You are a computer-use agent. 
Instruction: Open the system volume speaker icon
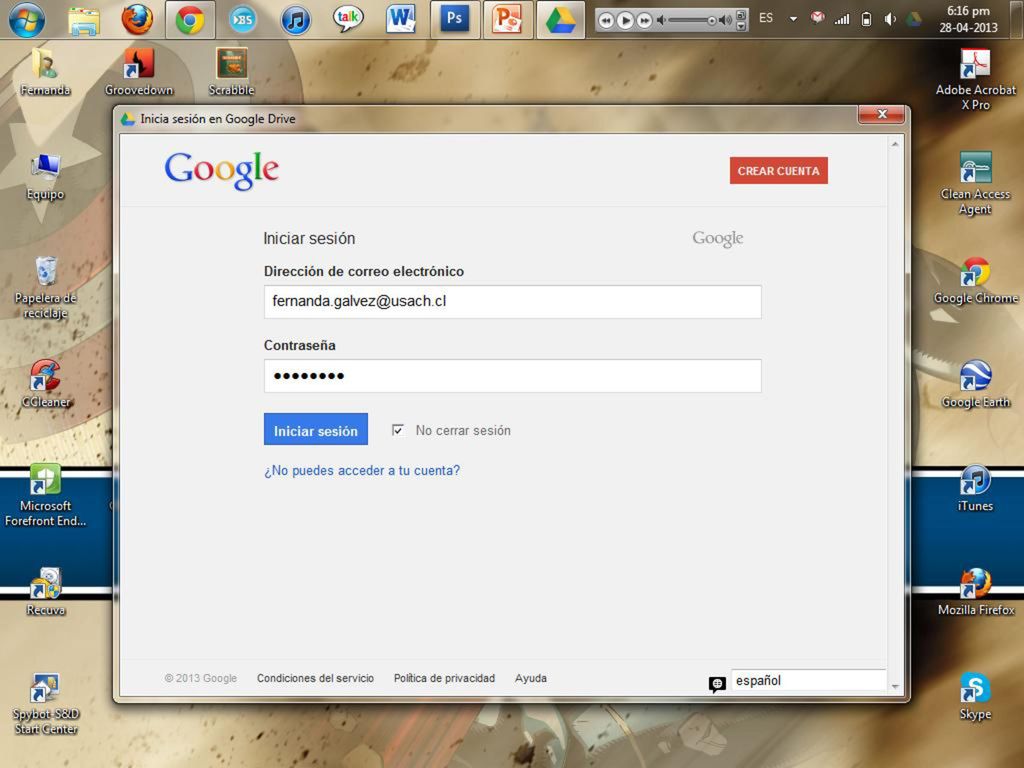(889, 19)
